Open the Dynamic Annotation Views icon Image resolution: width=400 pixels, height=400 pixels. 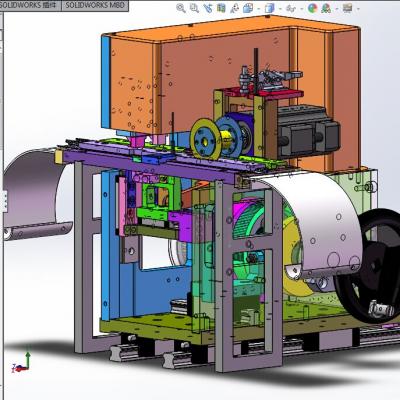click(234, 8)
